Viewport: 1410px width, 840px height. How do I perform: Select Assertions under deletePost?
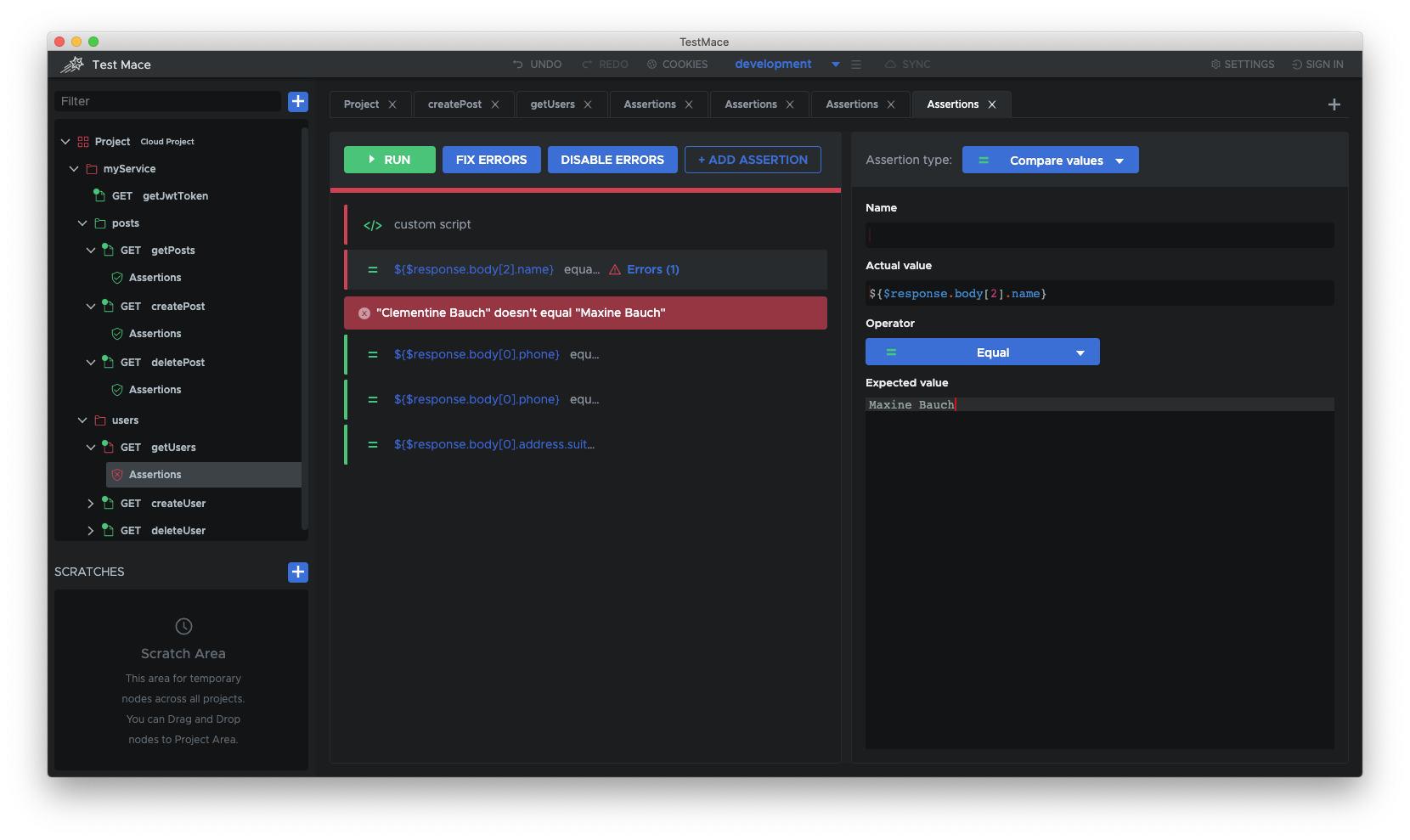click(x=155, y=390)
